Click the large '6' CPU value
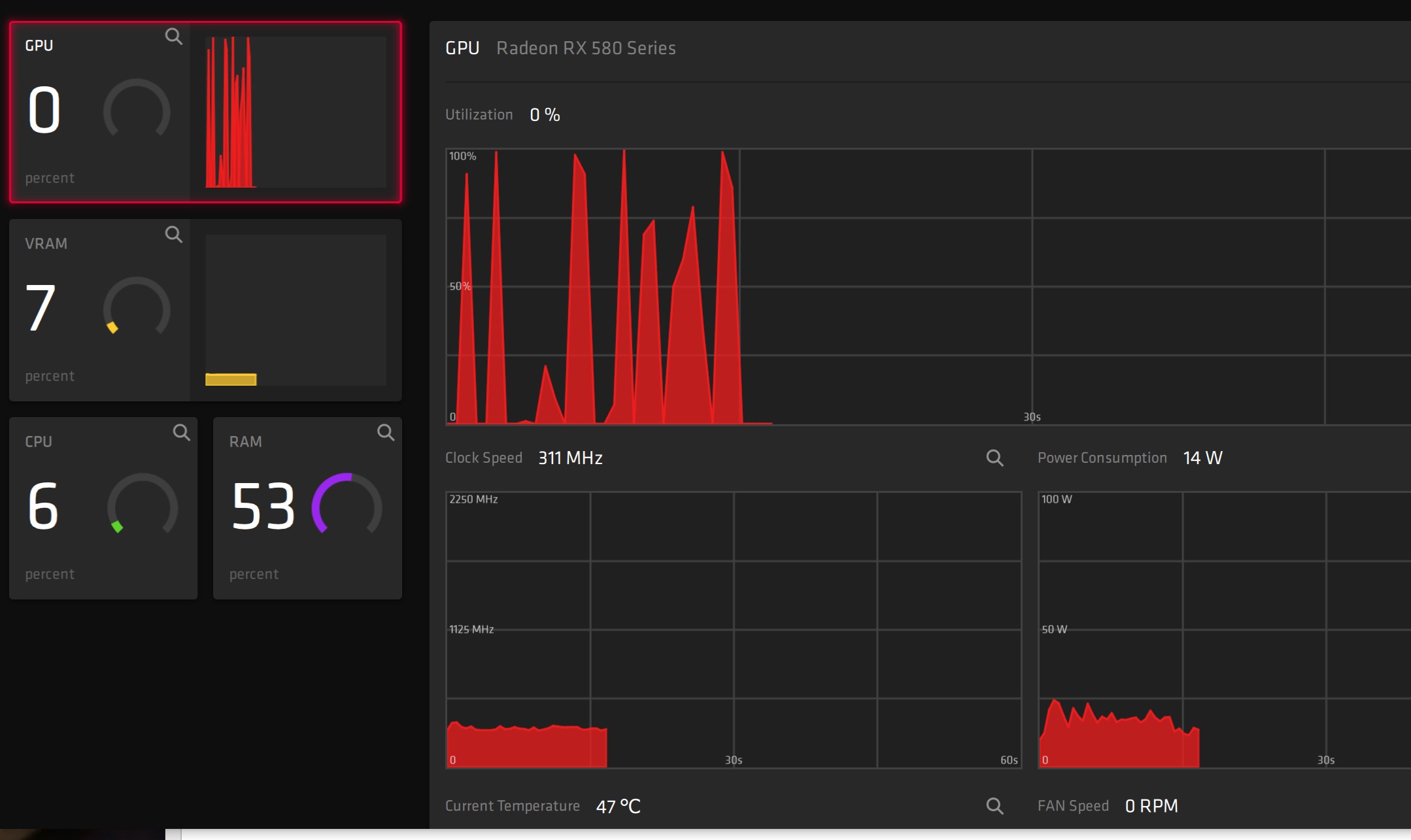The height and width of the screenshot is (840, 1411). pyautogui.click(x=43, y=506)
